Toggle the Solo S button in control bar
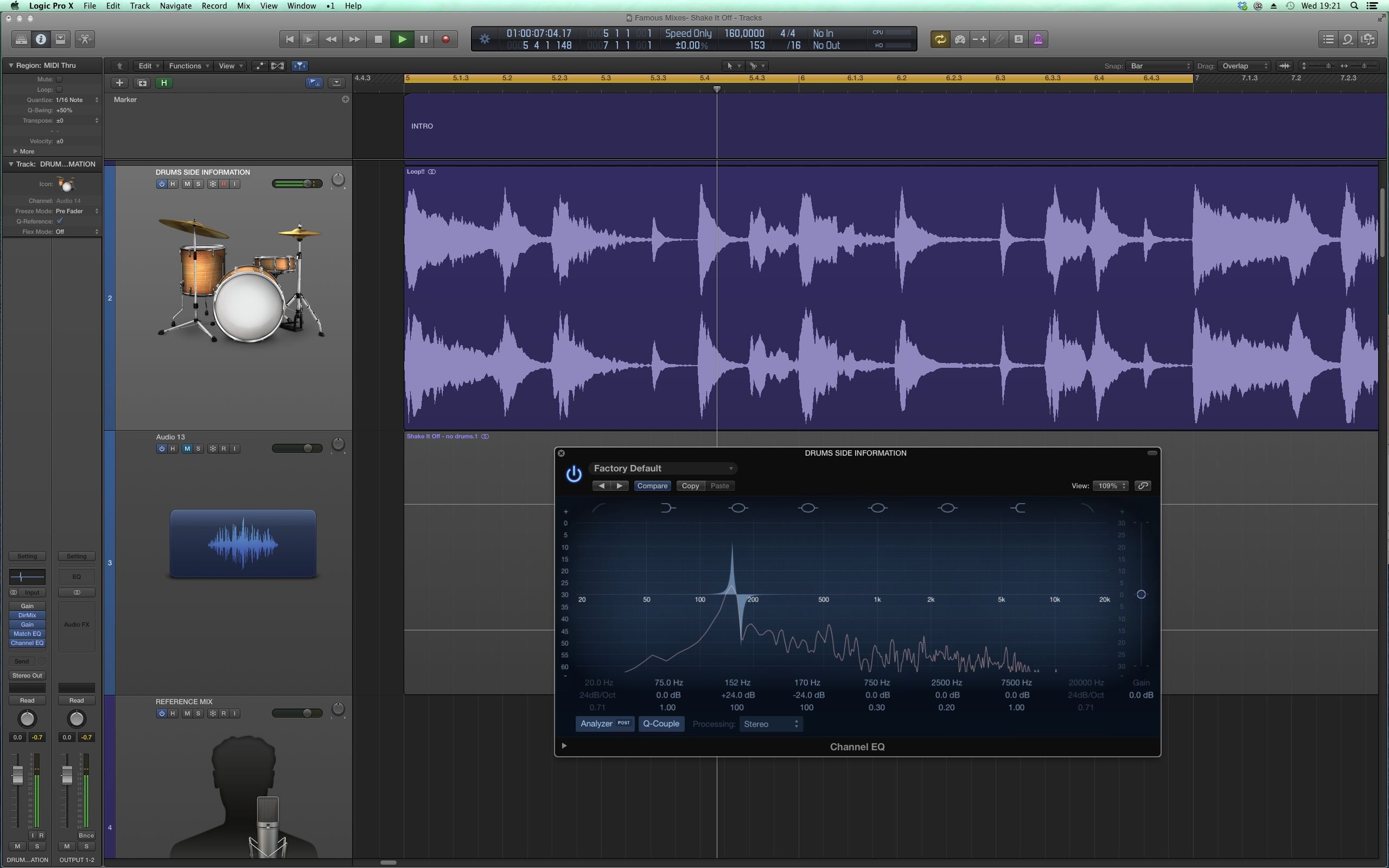This screenshot has height=868, width=1389. [x=1018, y=39]
